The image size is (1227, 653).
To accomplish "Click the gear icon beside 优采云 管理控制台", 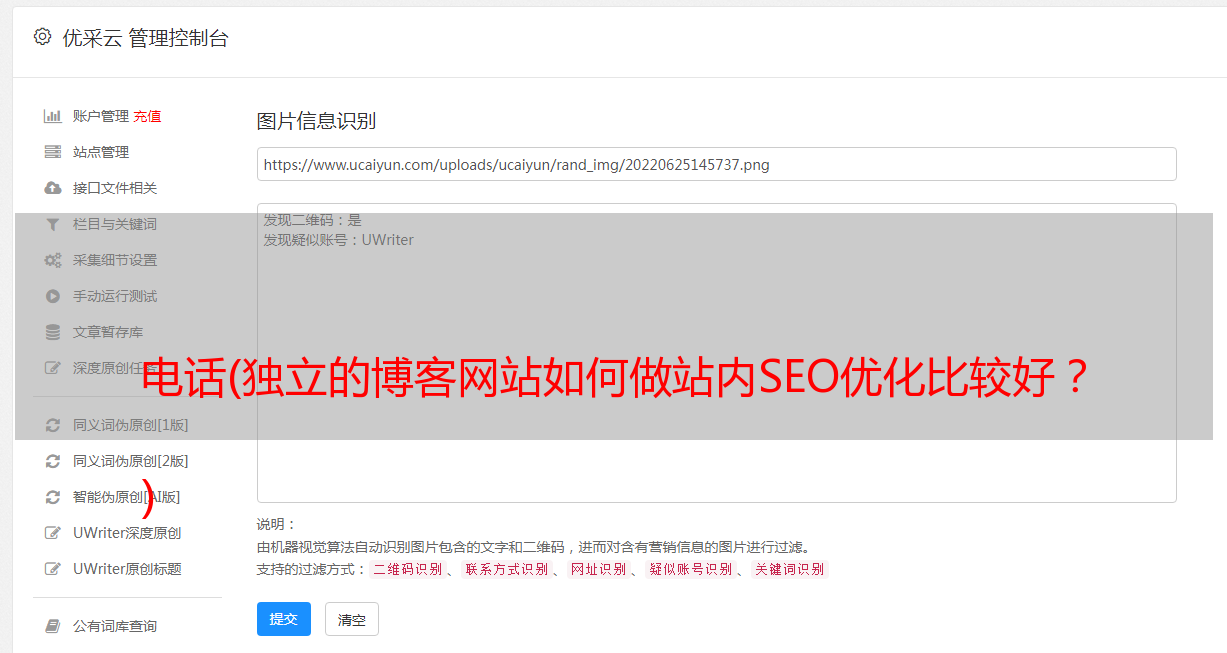I will click(42, 37).
